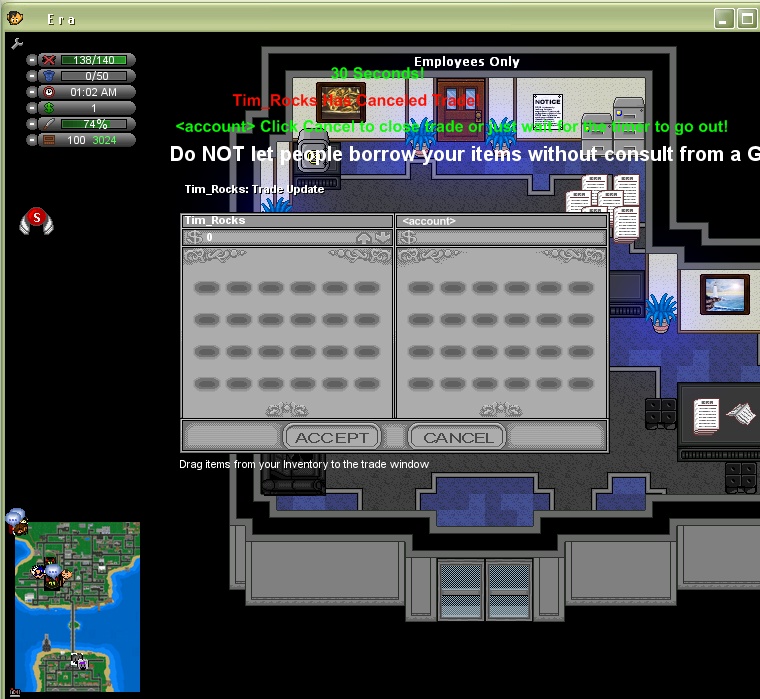This screenshot has height=699, width=760.
Task: Click the gold framed painting
Action: [341, 102]
